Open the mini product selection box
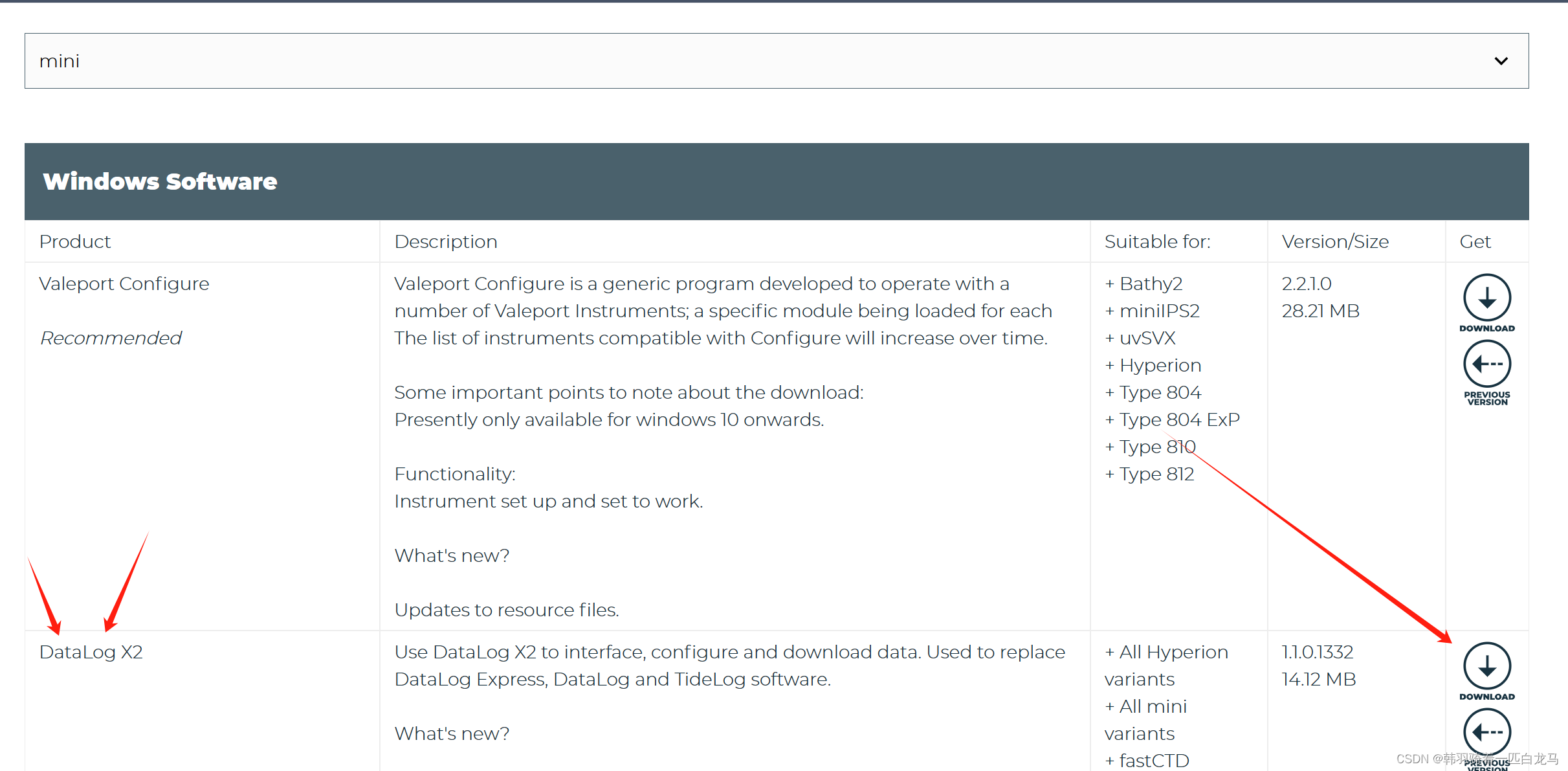 click(775, 61)
